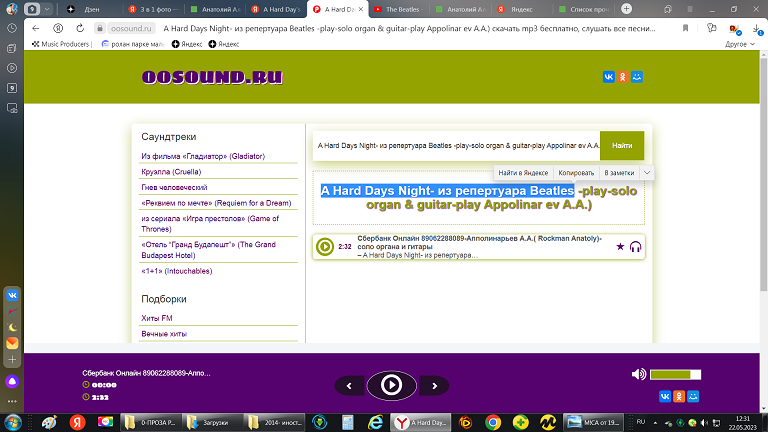Add the track to favorites with the star
This screenshot has width=768, height=432.
point(620,246)
